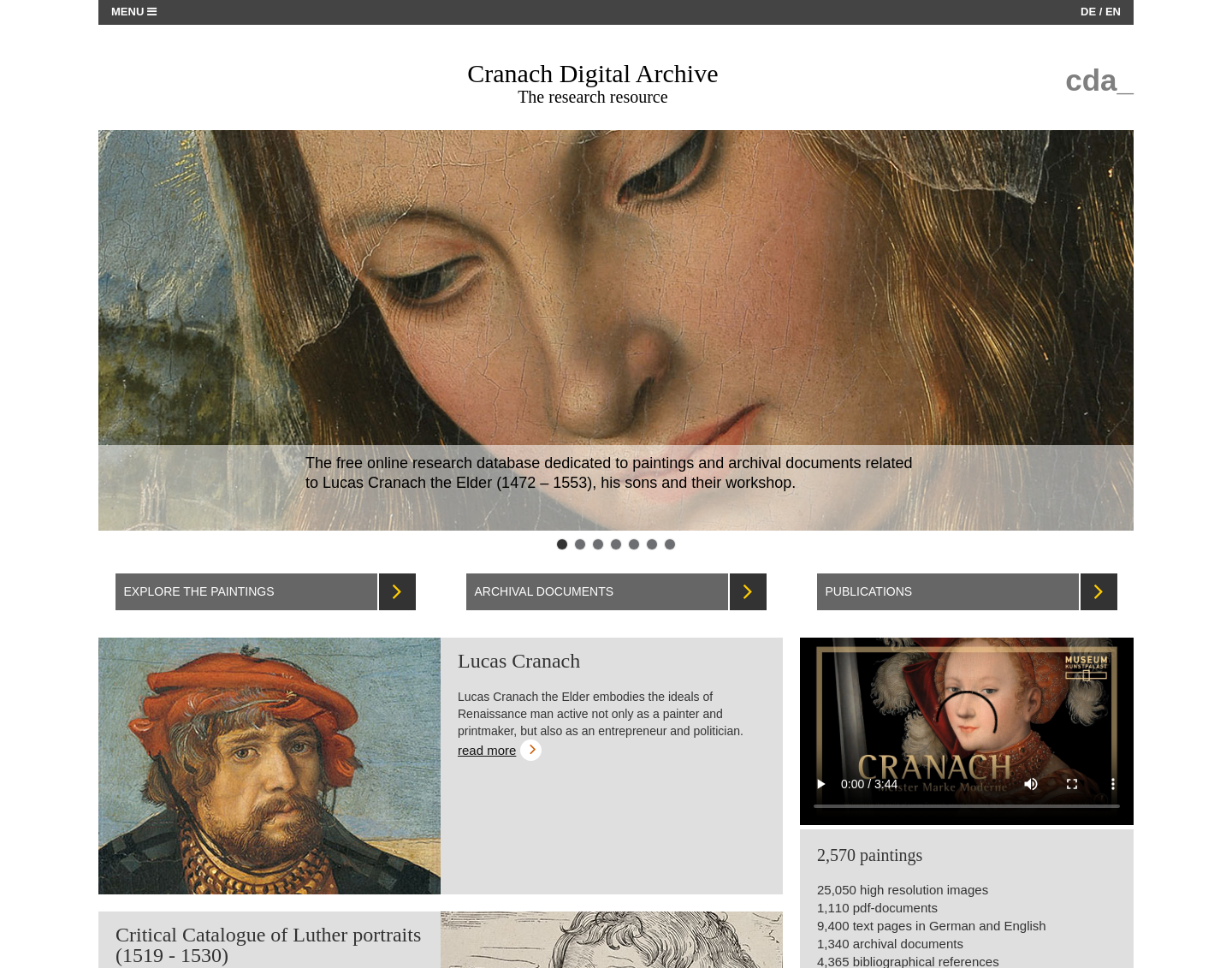Select fifth carousel slide dot
Image resolution: width=1232 pixels, height=968 pixels.
click(634, 544)
